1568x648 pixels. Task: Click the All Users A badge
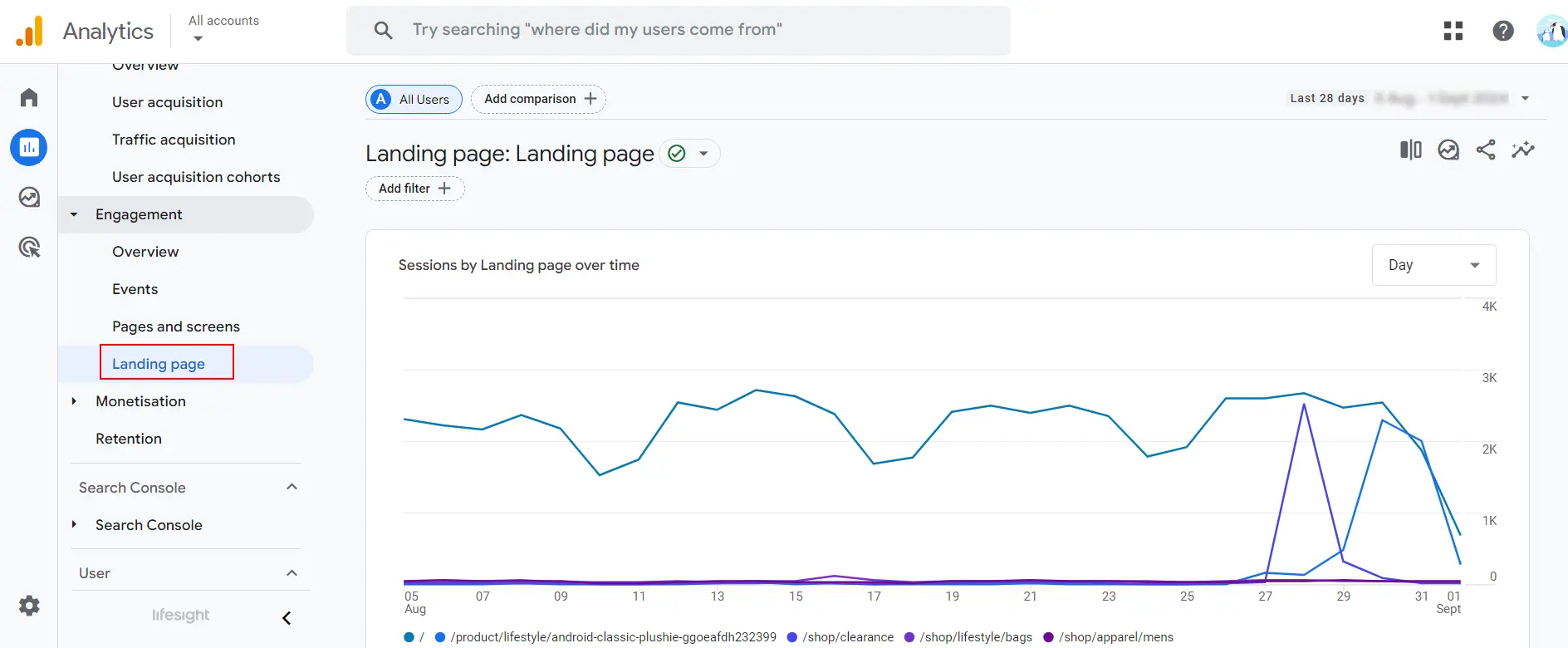point(381,99)
